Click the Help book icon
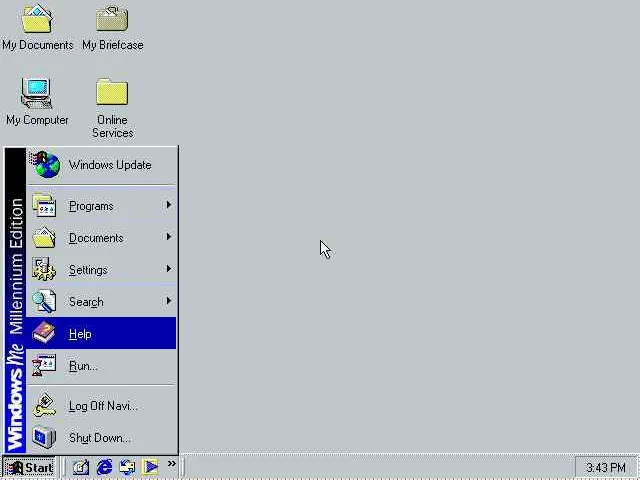 click(x=44, y=333)
